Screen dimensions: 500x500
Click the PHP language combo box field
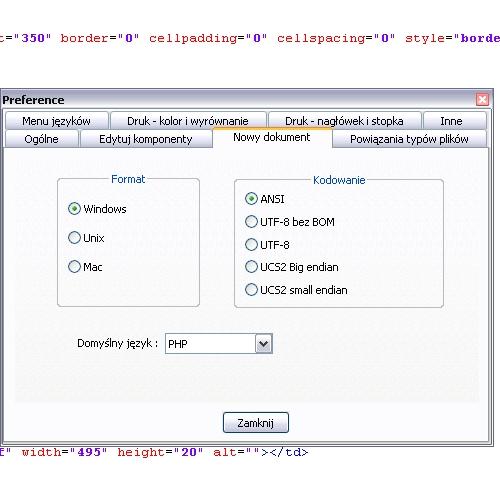(x=219, y=343)
